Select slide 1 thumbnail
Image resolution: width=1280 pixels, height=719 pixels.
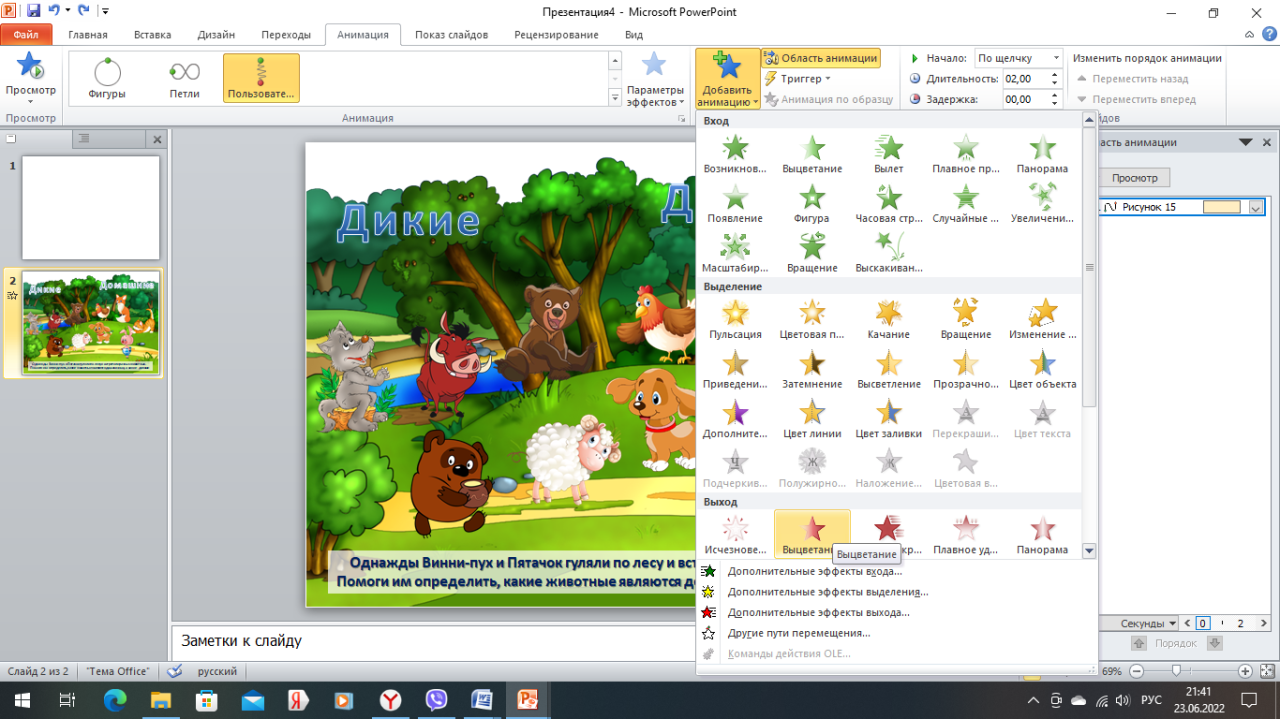click(x=91, y=207)
